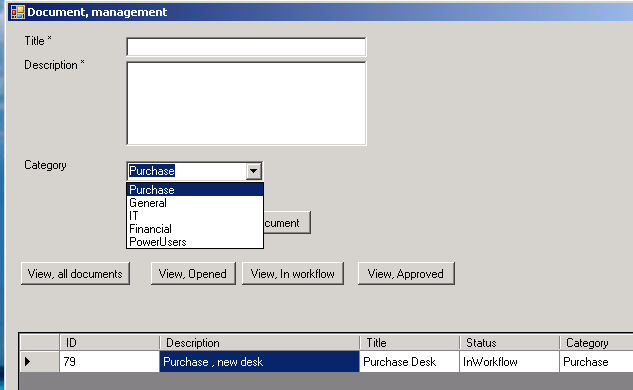Open the Category dropdown arrow

point(254,171)
